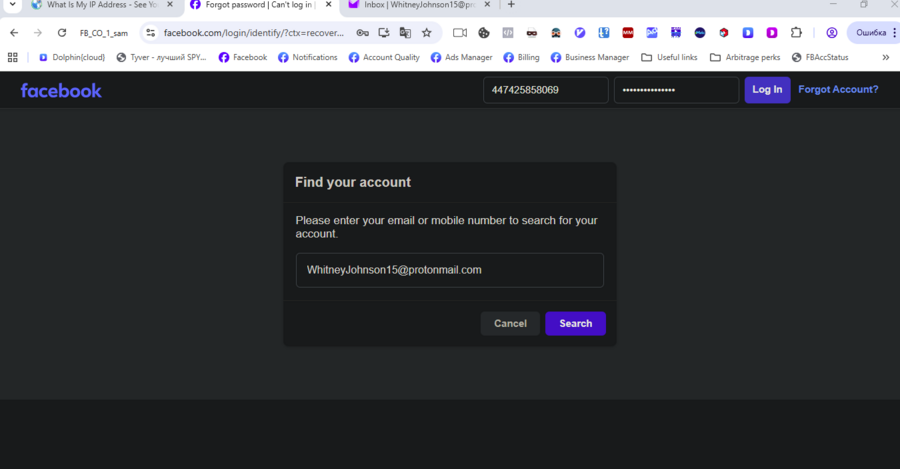Bookmark this page with star icon
The image size is (900, 469).
click(x=427, y=33)
